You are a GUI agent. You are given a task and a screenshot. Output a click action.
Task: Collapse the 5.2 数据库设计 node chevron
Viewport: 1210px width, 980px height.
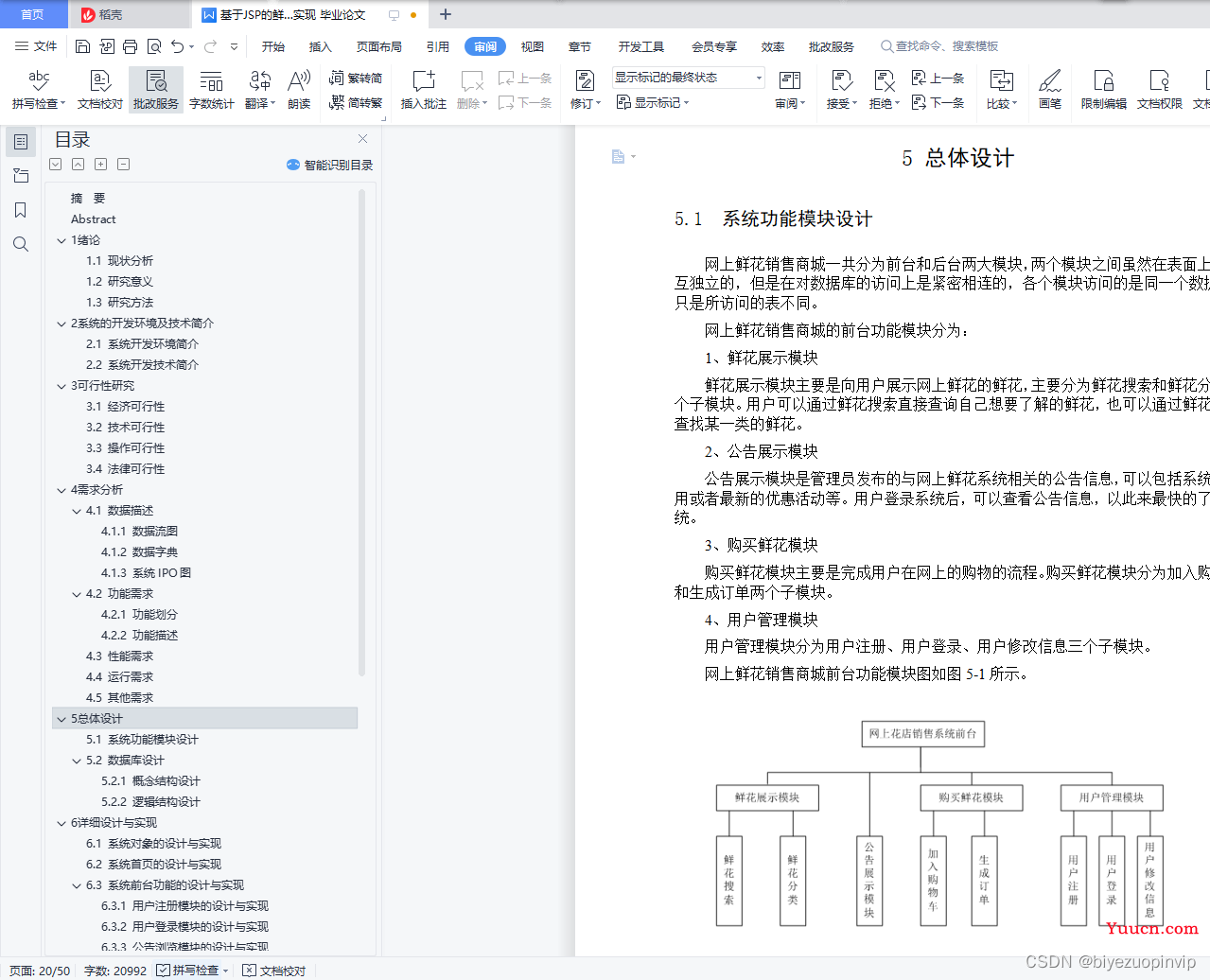point(77,761)
